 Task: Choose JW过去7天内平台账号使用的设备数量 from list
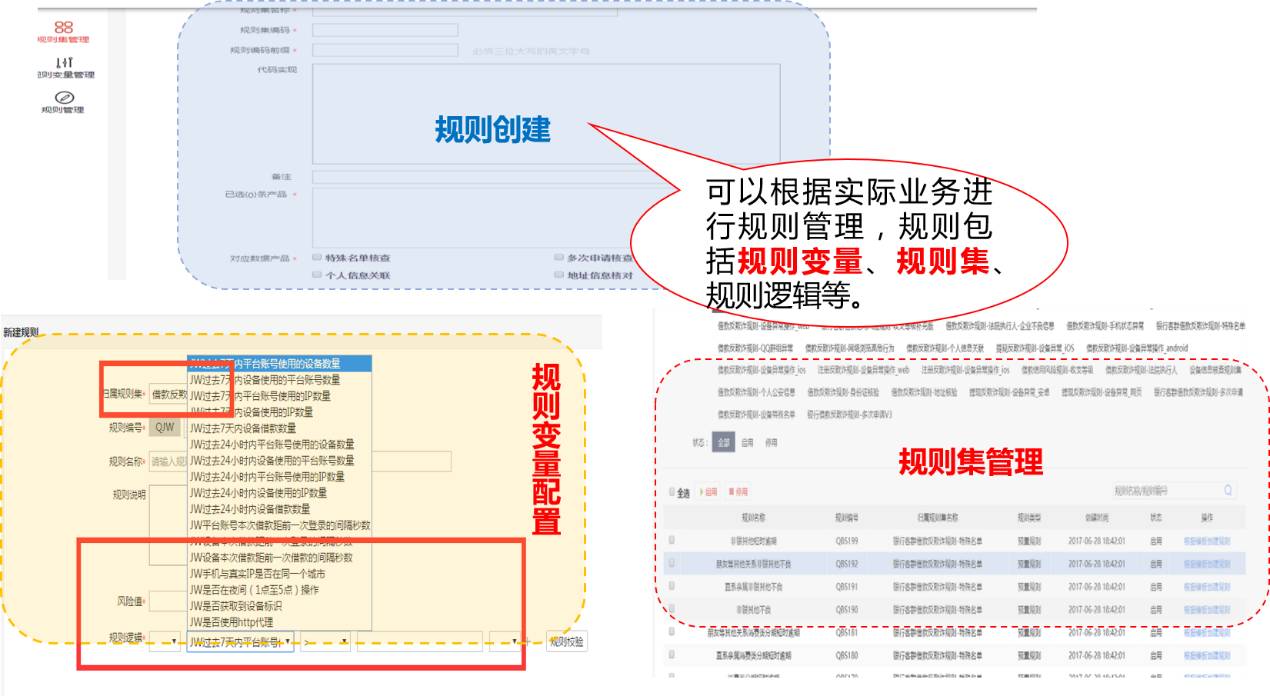click(279, 363)
